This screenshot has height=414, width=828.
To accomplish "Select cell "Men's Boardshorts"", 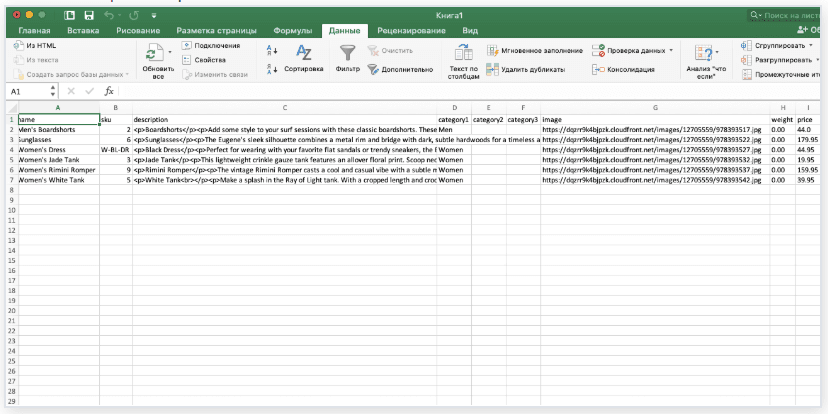I will [59, 129].
